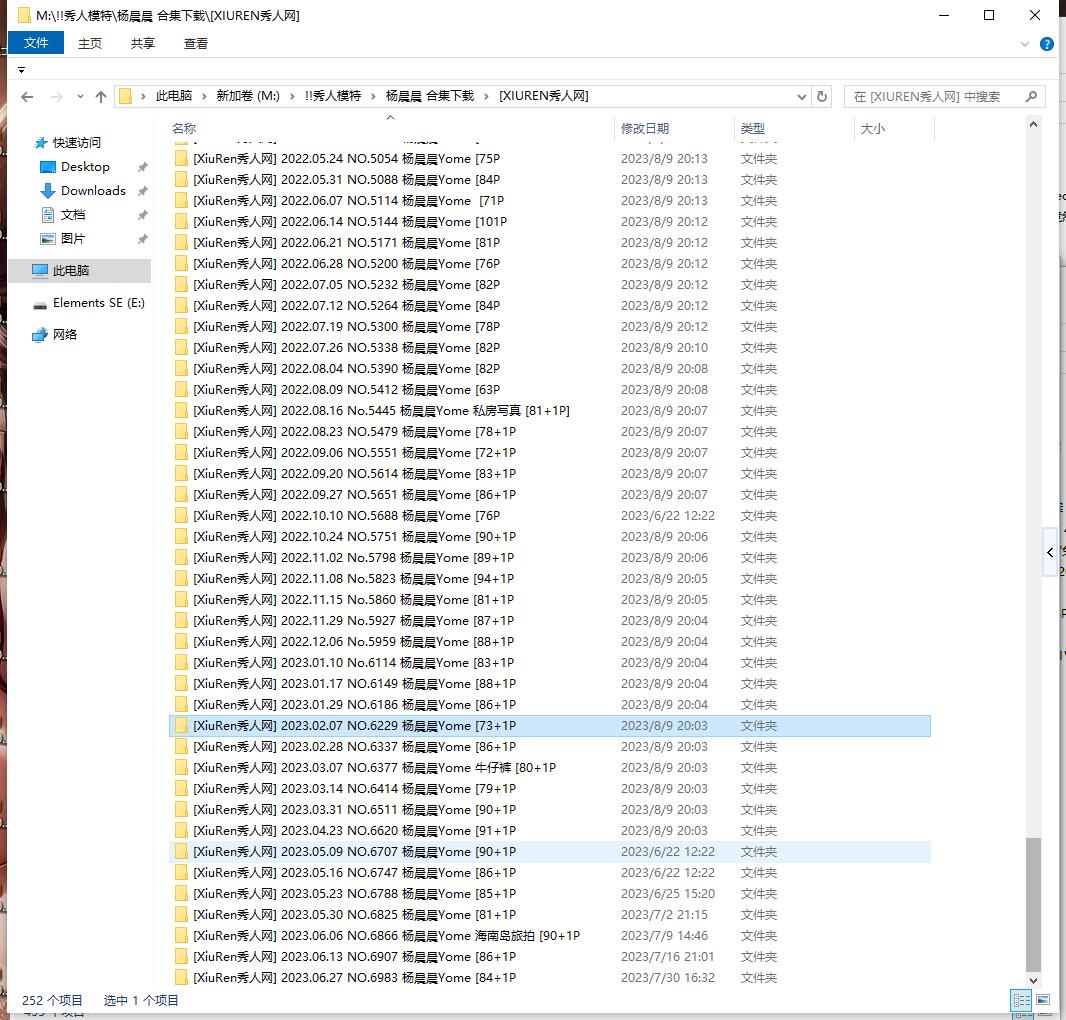
Task: Click 此电脑 in the breadcrumb
Action: click(x=174, y=96)
